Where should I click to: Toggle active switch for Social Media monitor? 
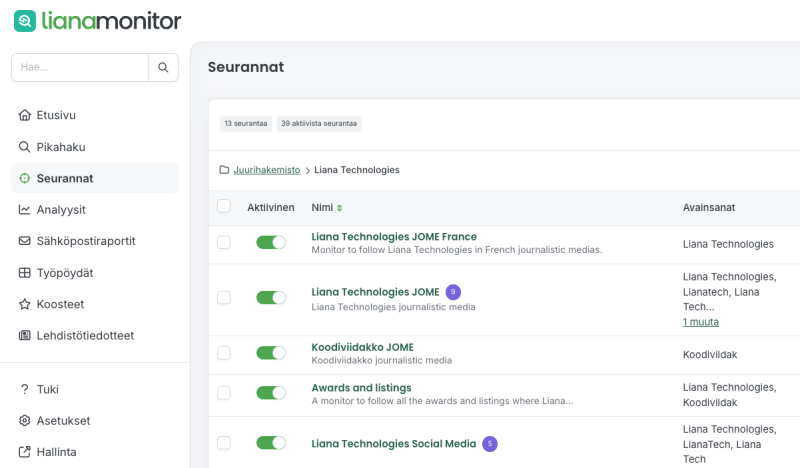(x=271, y=443)
